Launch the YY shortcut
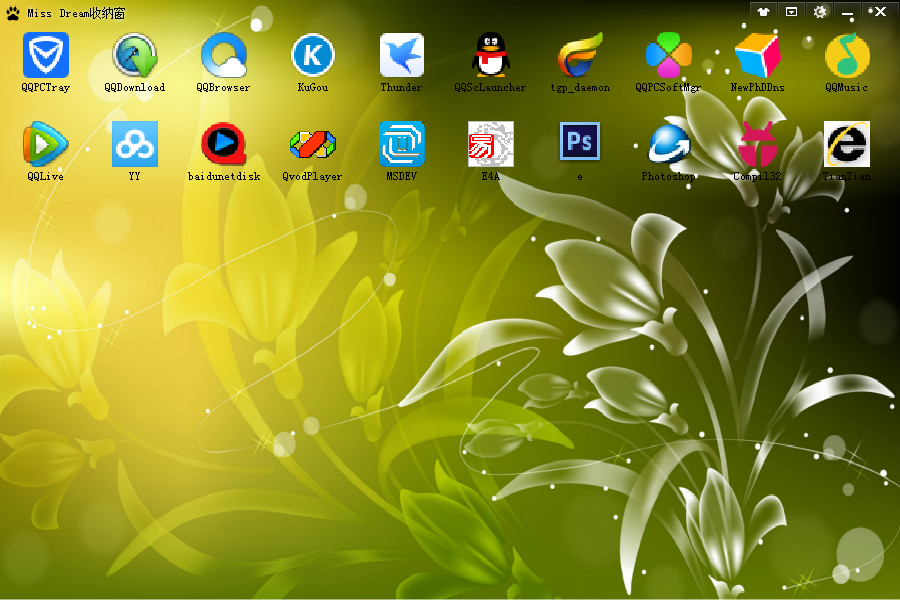Image resolution: width=900 pixels, height=600 pixels. click(135, 144)
